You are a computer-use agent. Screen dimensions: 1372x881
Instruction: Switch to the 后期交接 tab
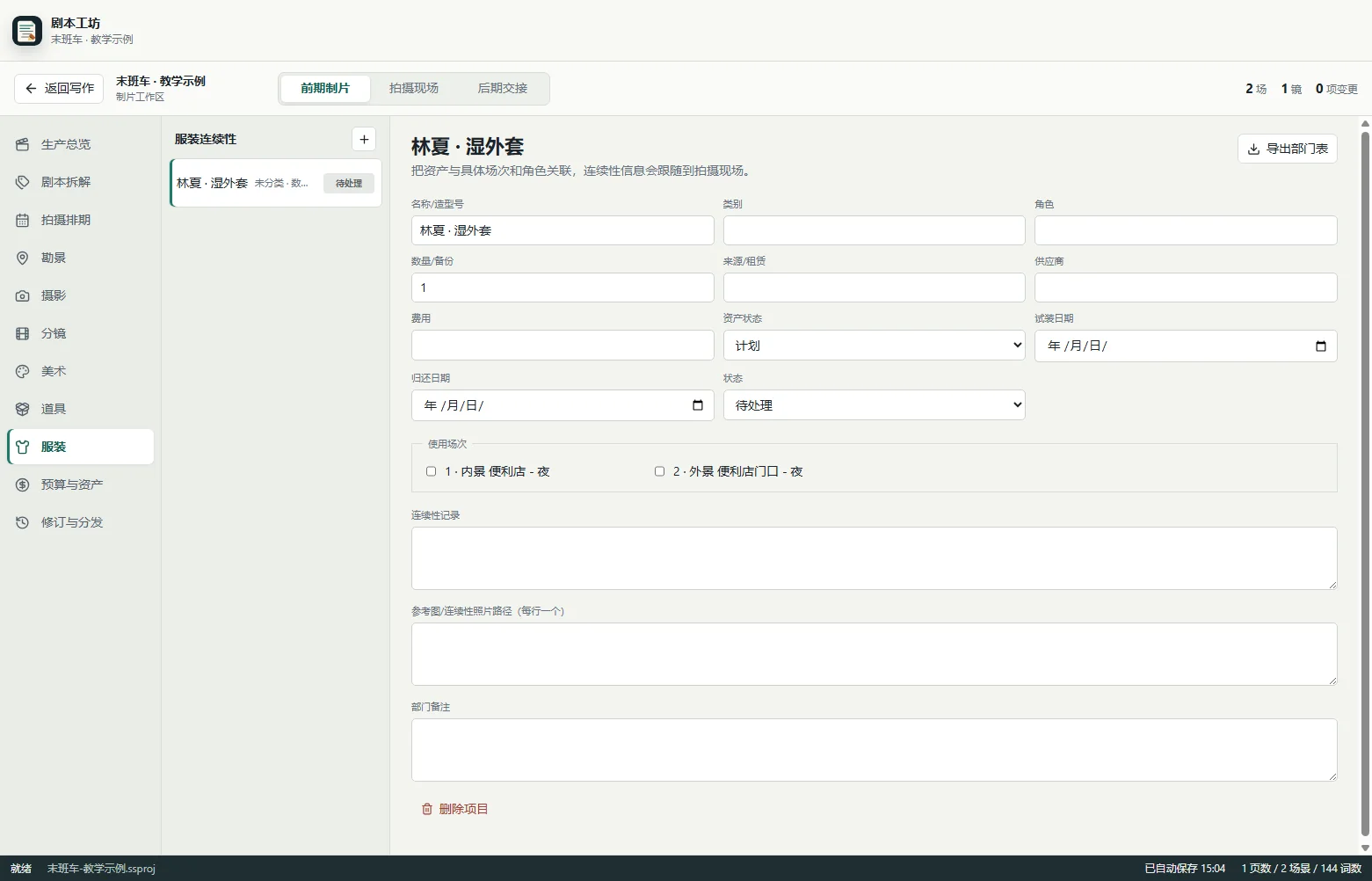[x=503, y=88]
